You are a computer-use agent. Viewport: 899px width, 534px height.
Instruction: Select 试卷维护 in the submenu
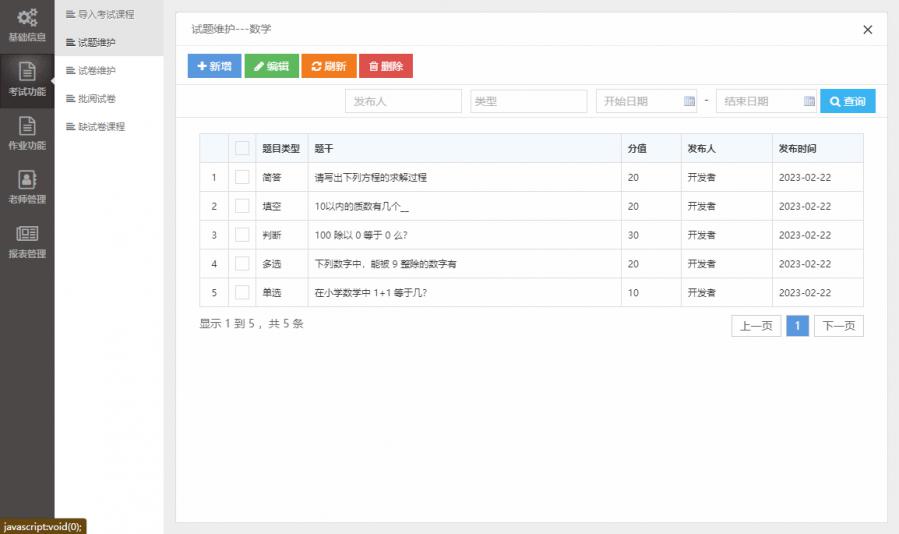coord(97,70)
